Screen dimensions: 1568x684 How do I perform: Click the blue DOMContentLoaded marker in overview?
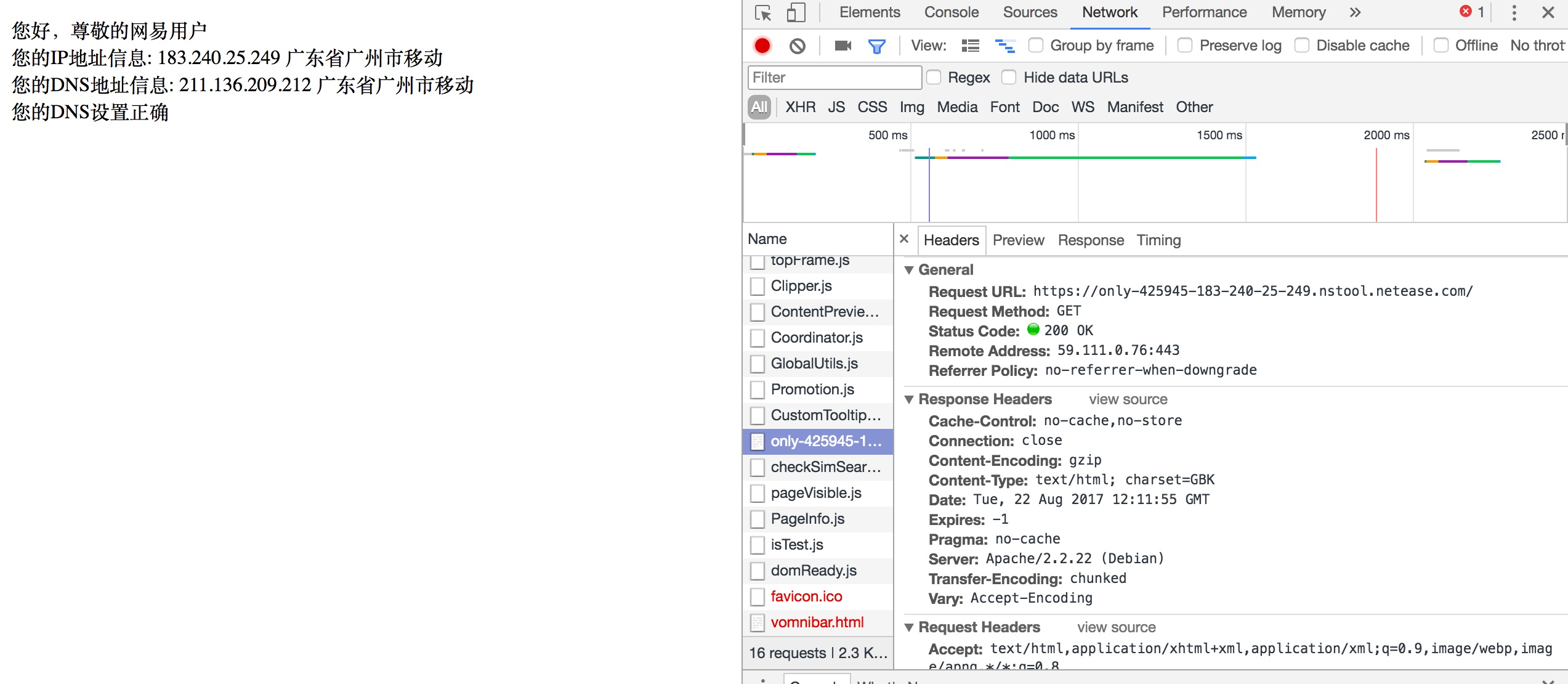click(929, 185)
